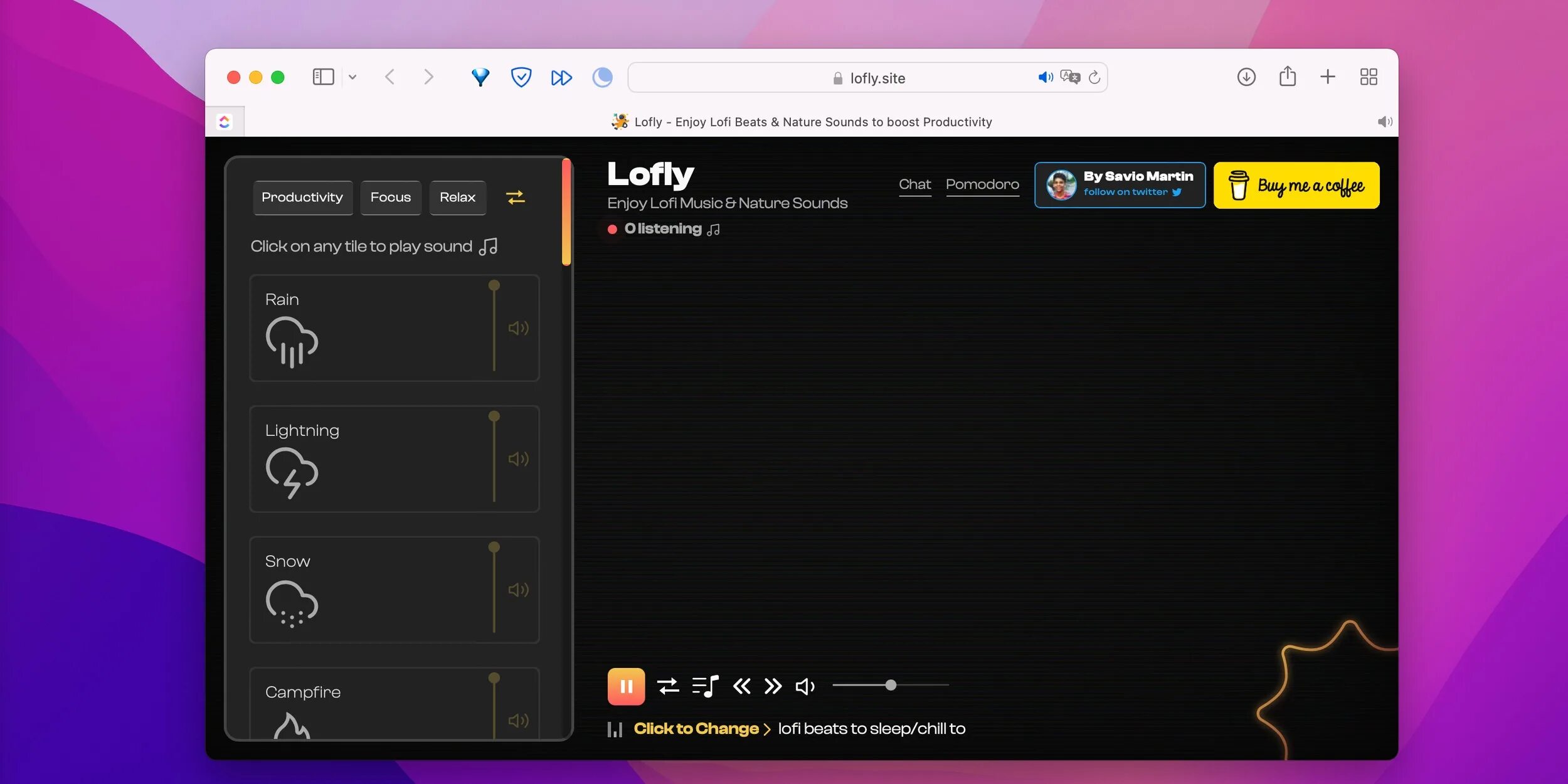Image resolution: width=1568 pixels, height=784 pixels.
Task: Set the Rain volume slider
Action: tap(494, 327)
